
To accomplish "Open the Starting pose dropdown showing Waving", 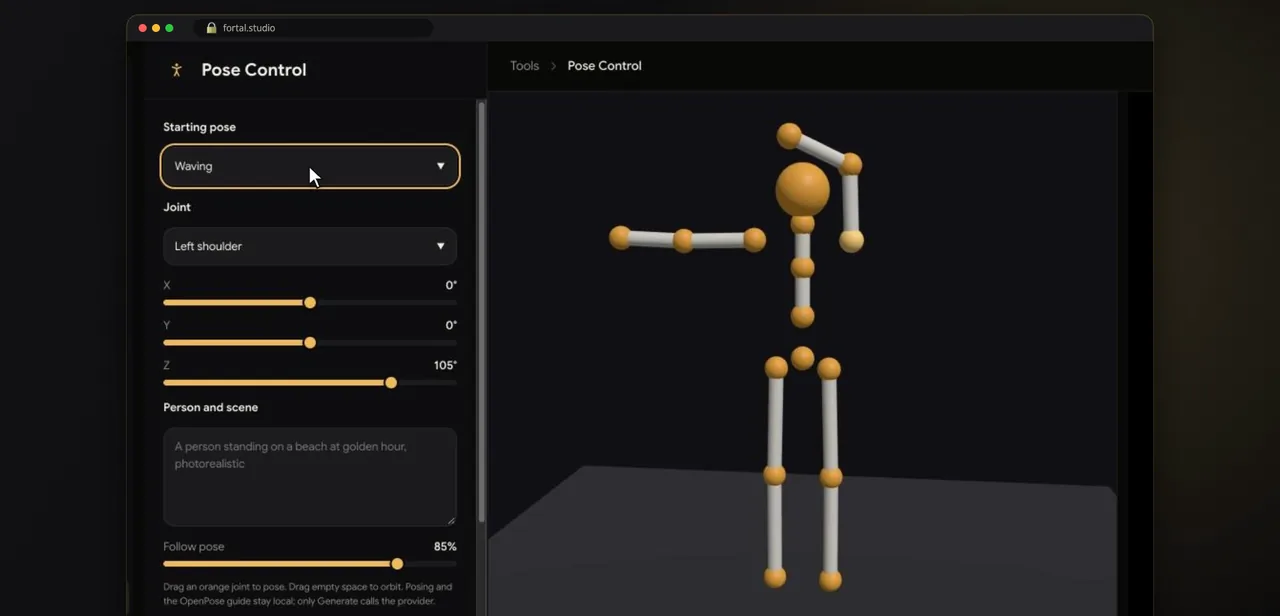I will (x=310, y=166).
